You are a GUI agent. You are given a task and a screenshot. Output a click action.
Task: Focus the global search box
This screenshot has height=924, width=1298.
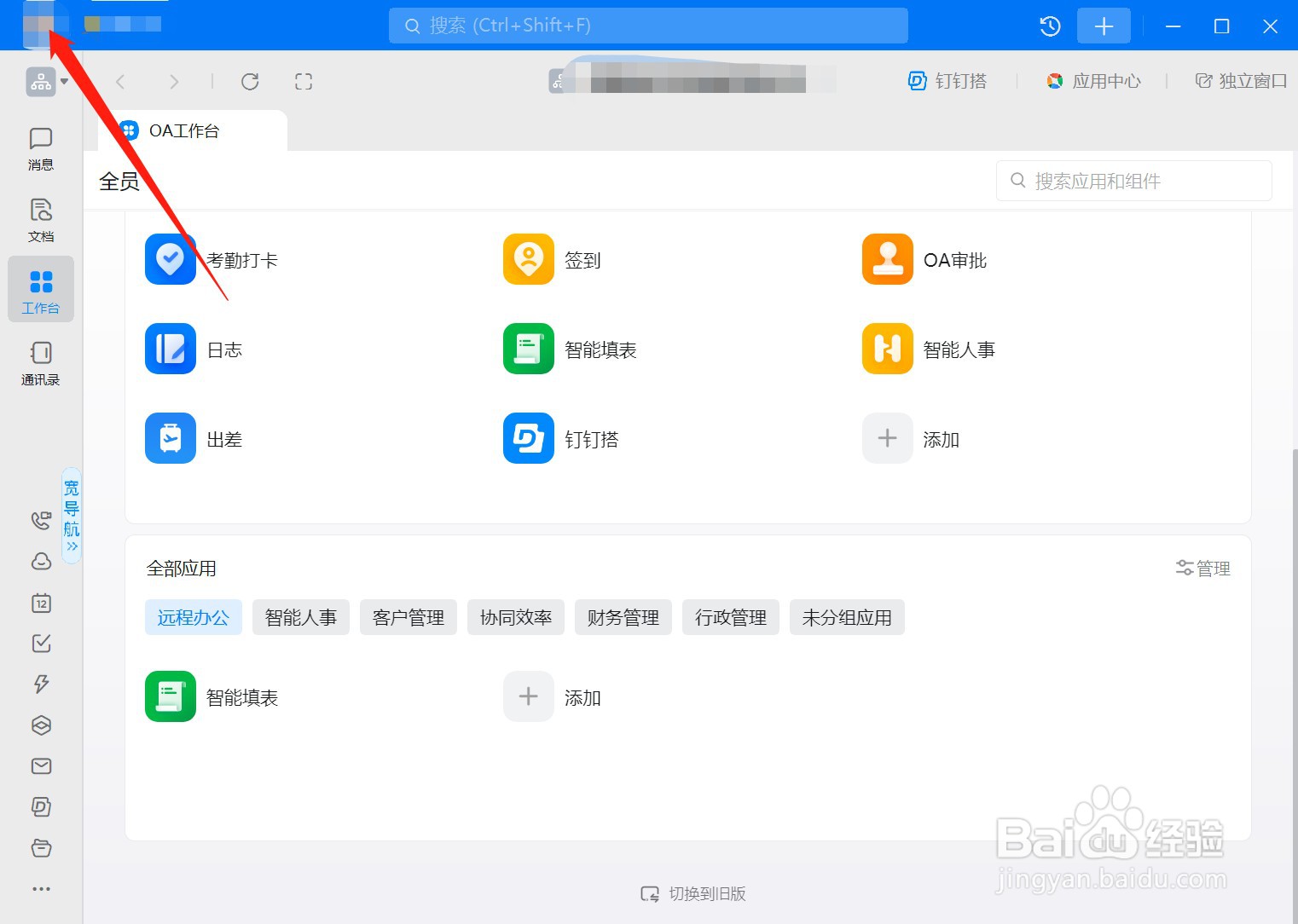648,26
